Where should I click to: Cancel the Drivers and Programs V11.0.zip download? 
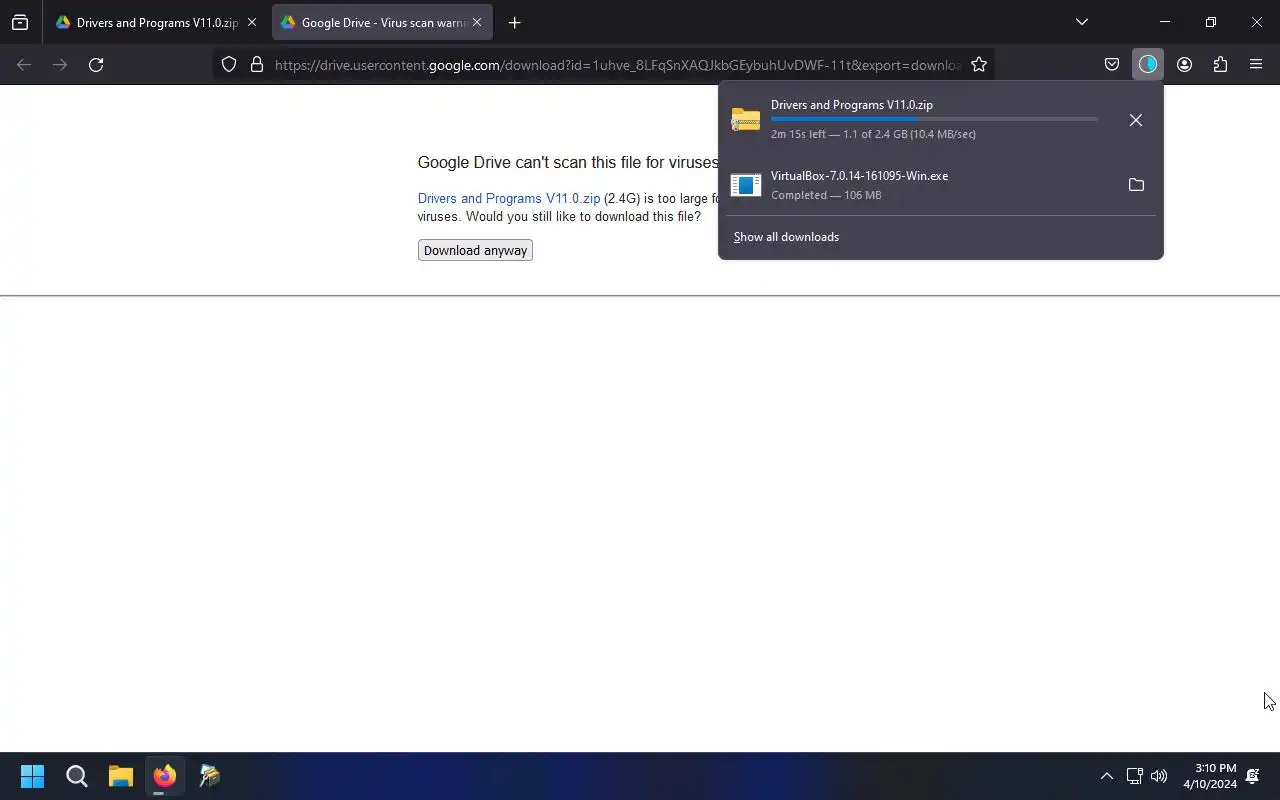(x=1135, y=120)
